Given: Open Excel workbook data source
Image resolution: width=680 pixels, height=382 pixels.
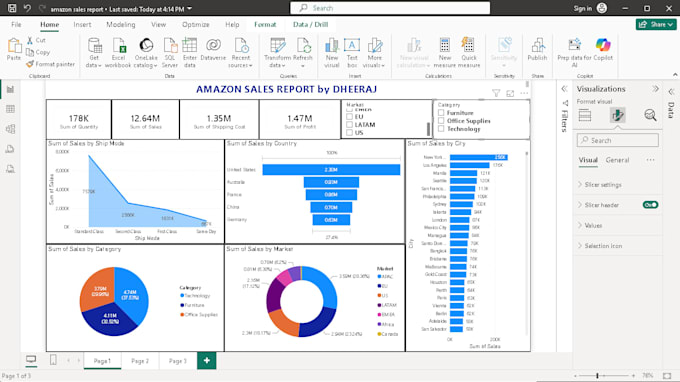Looking at the screenshot, I should pyautogui.click(x=118, y=53).
